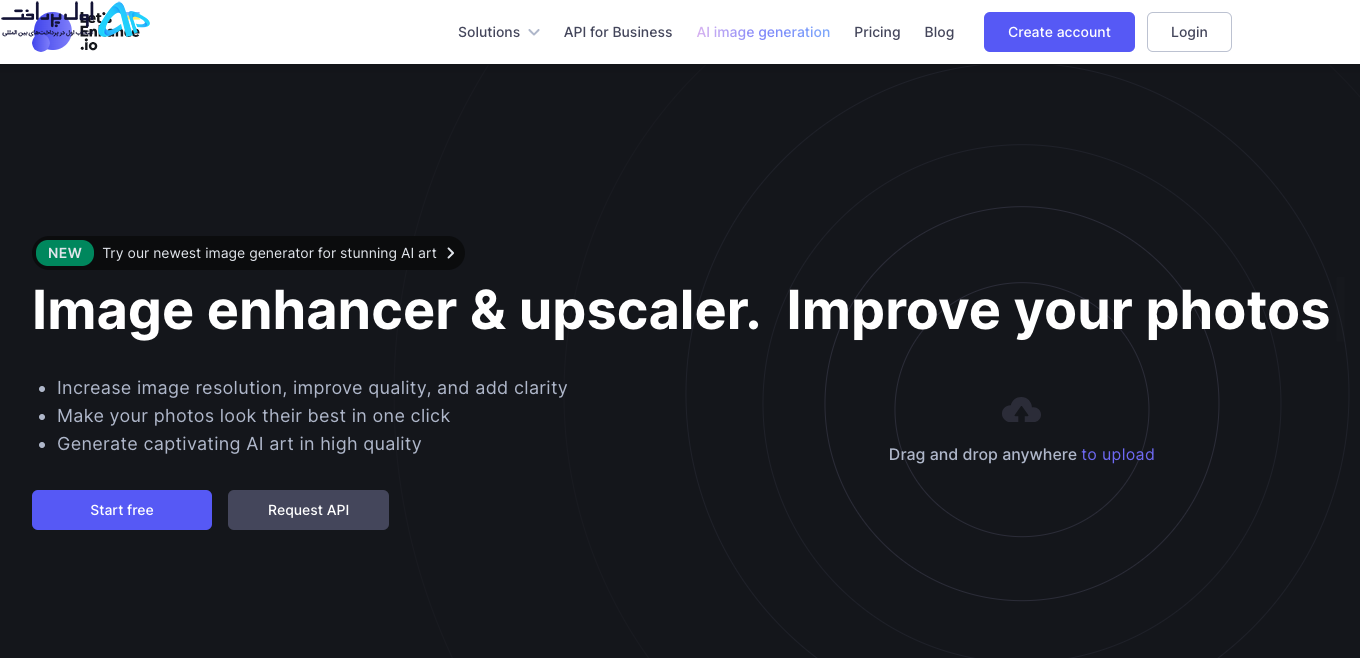Click the Login button
1360x658 pixels.
click(x=1189, y=32)
